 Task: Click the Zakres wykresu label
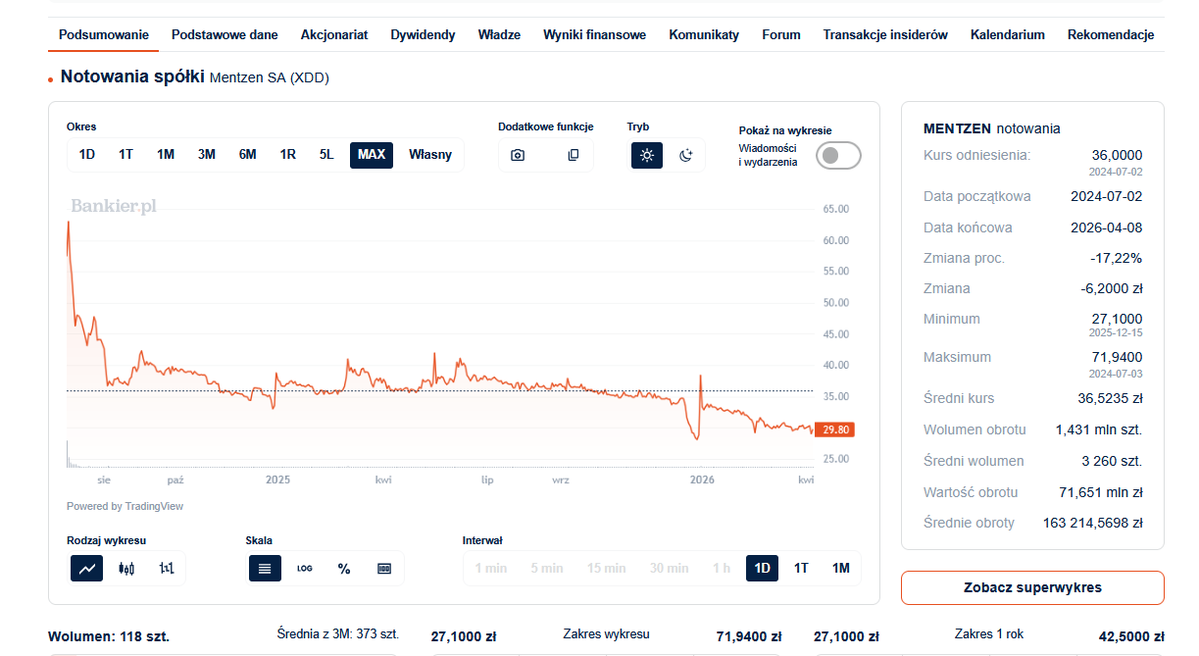606,634
